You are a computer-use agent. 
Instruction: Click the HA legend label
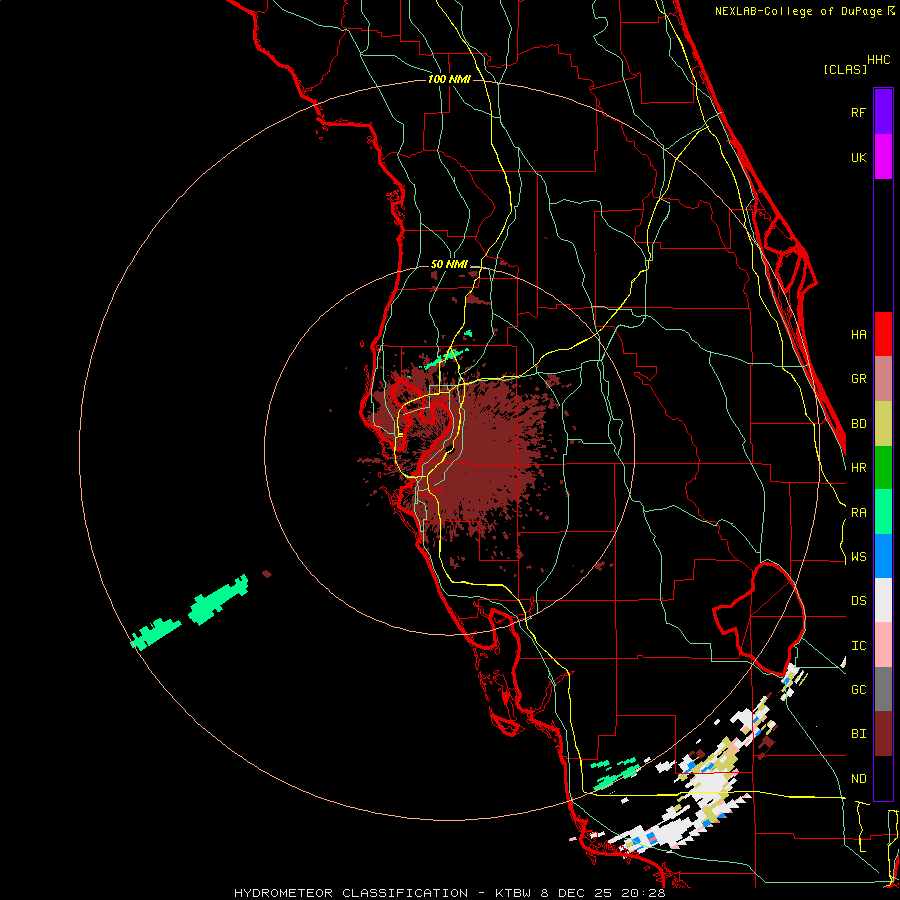[x=858, y=335]
